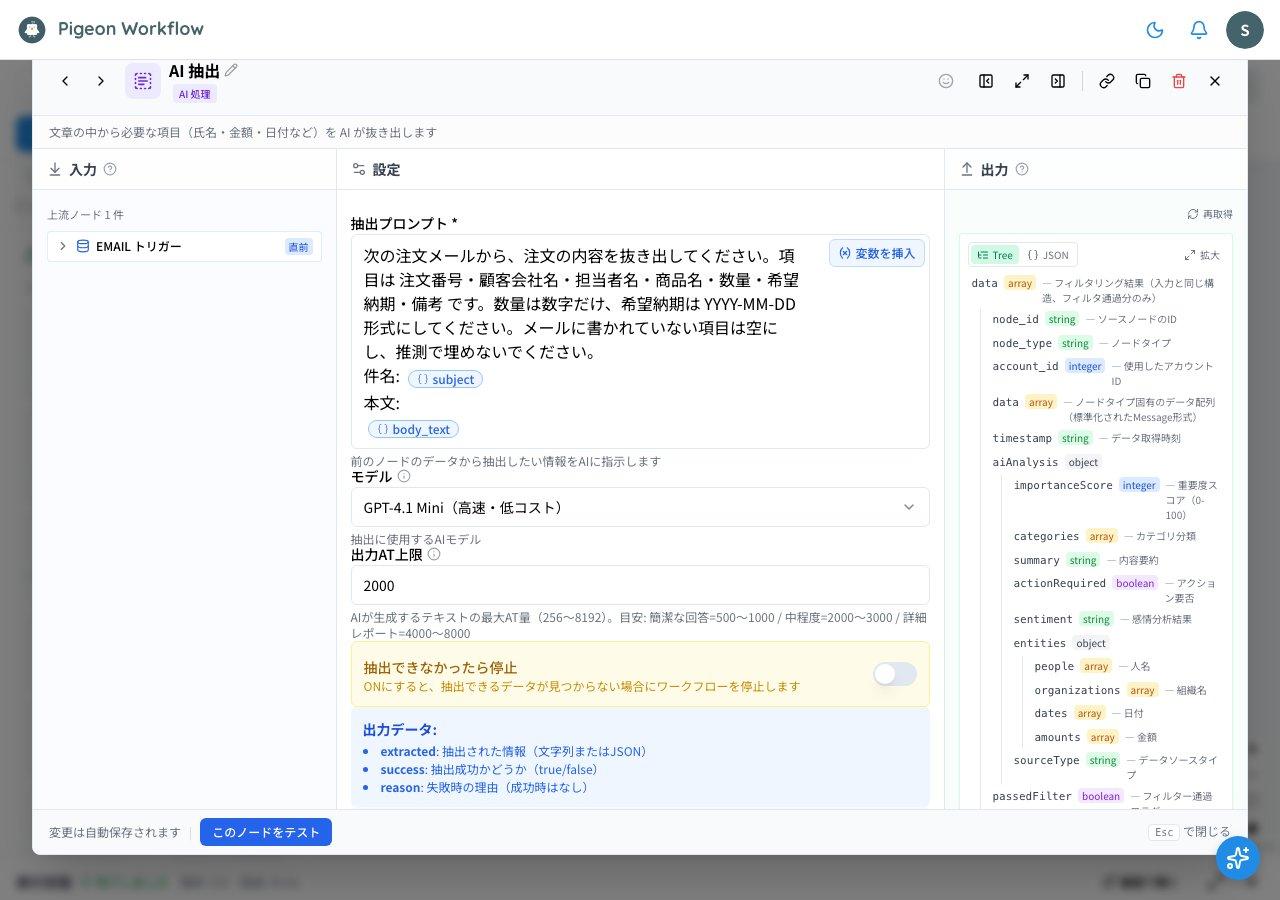Screen dimensions: 1280x900
Task: Show info for モデル field
Action: [x=404, y=476]
